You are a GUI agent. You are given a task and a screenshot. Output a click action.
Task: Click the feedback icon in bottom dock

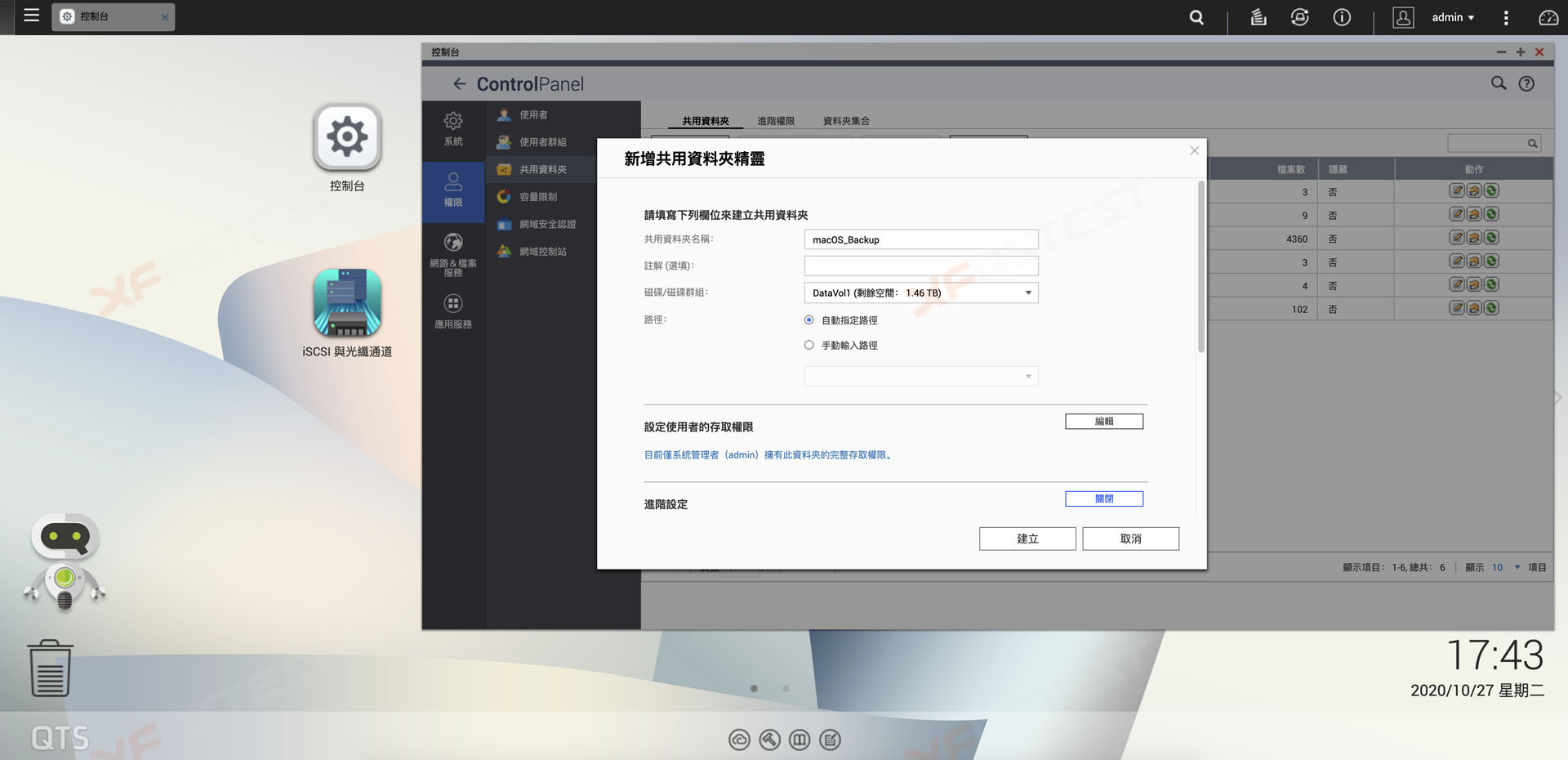tap(830, 740)
